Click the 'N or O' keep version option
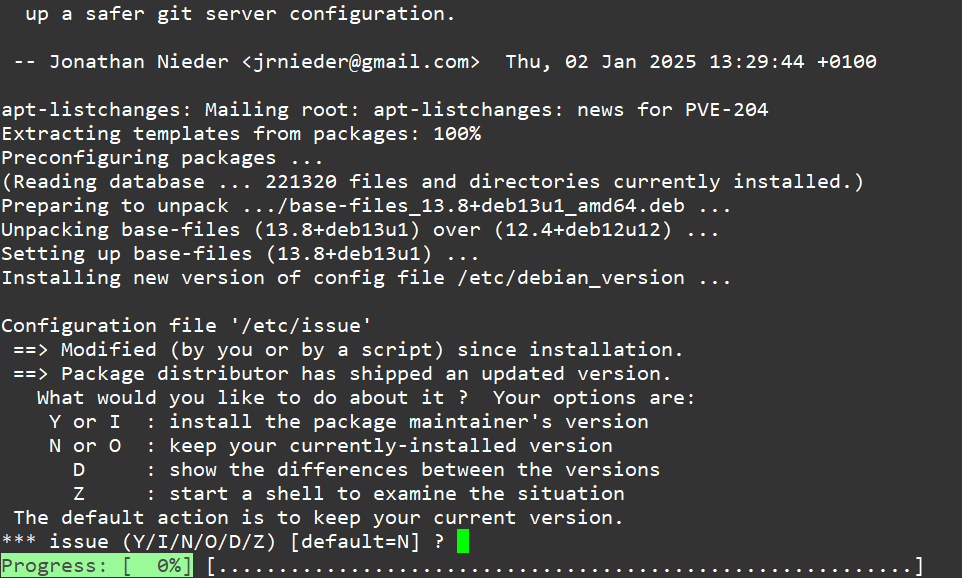 pos(331,445)
